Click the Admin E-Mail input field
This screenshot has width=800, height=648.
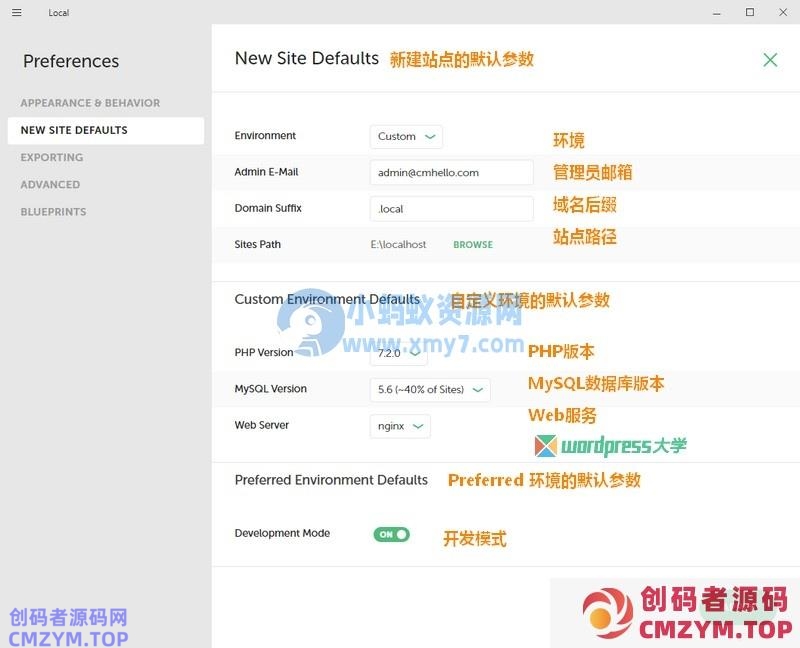451,172
